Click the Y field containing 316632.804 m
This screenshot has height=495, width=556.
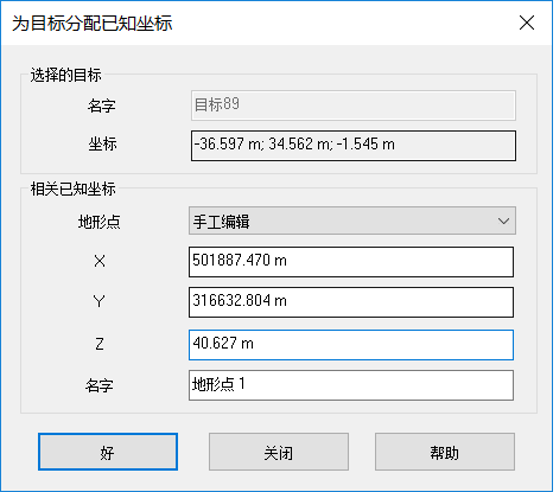pos(351,302)
